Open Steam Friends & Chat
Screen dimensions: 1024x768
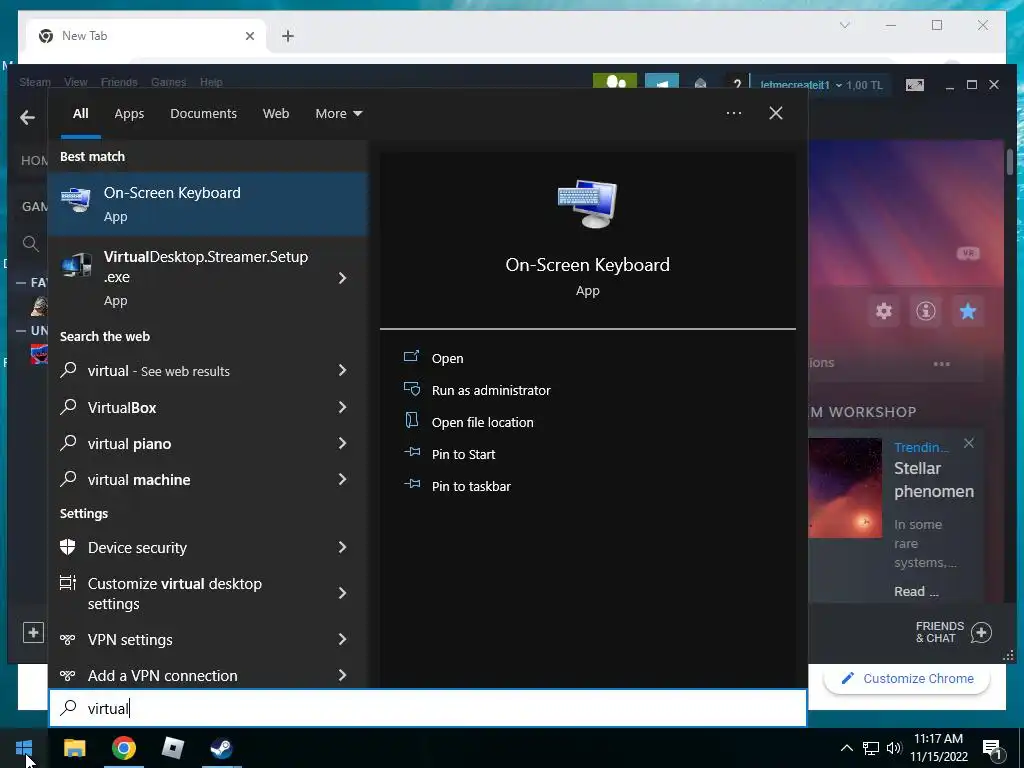coord(953,632)
